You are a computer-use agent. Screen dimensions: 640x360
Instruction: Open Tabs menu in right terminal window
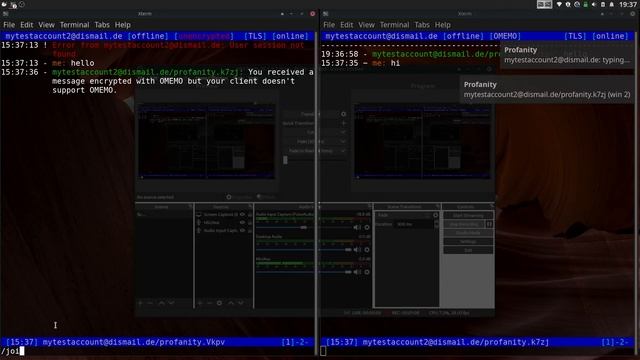point(422,25)
